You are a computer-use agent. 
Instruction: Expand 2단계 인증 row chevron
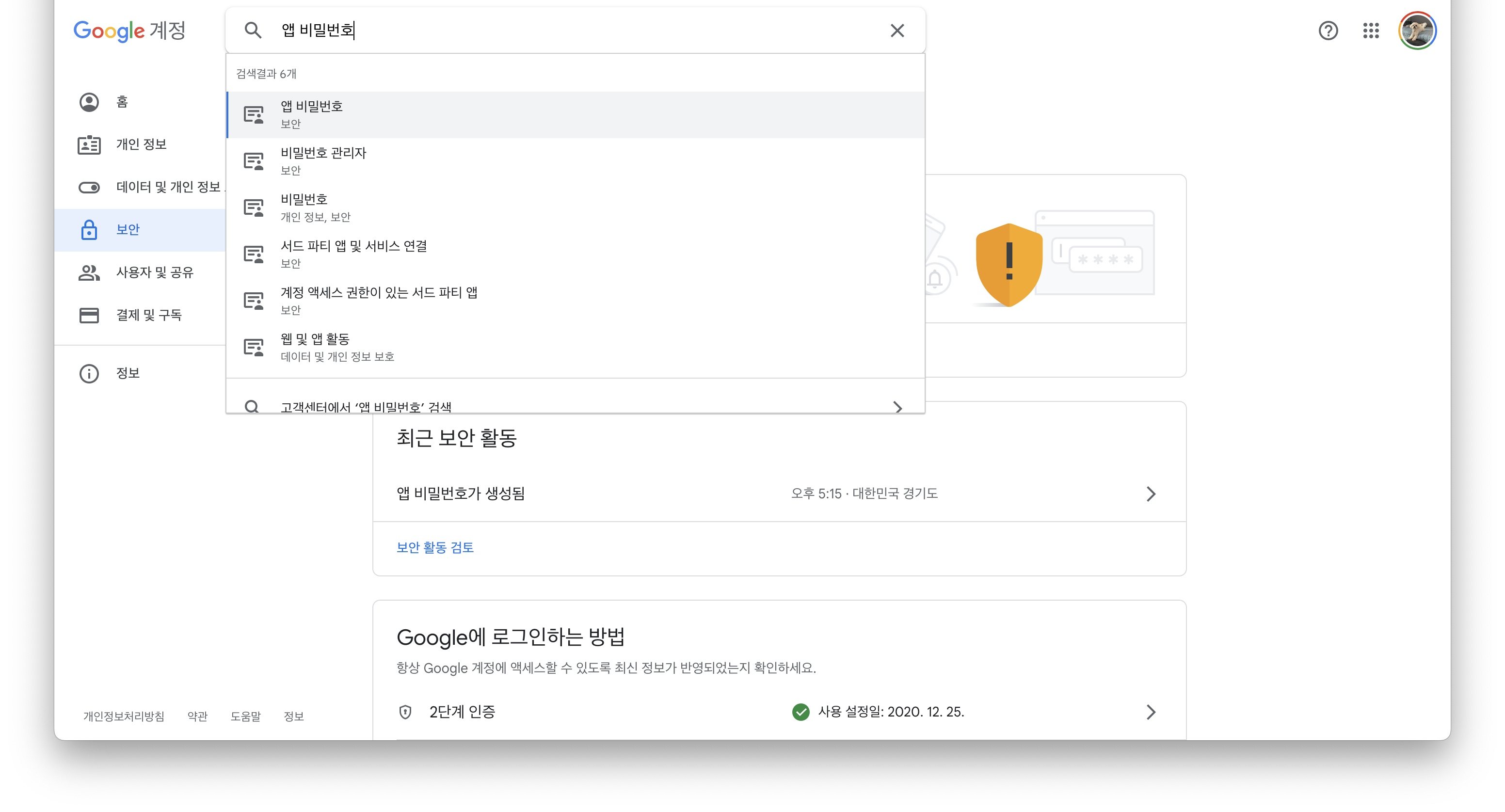pyautogui.click(x=1151, y=712)
